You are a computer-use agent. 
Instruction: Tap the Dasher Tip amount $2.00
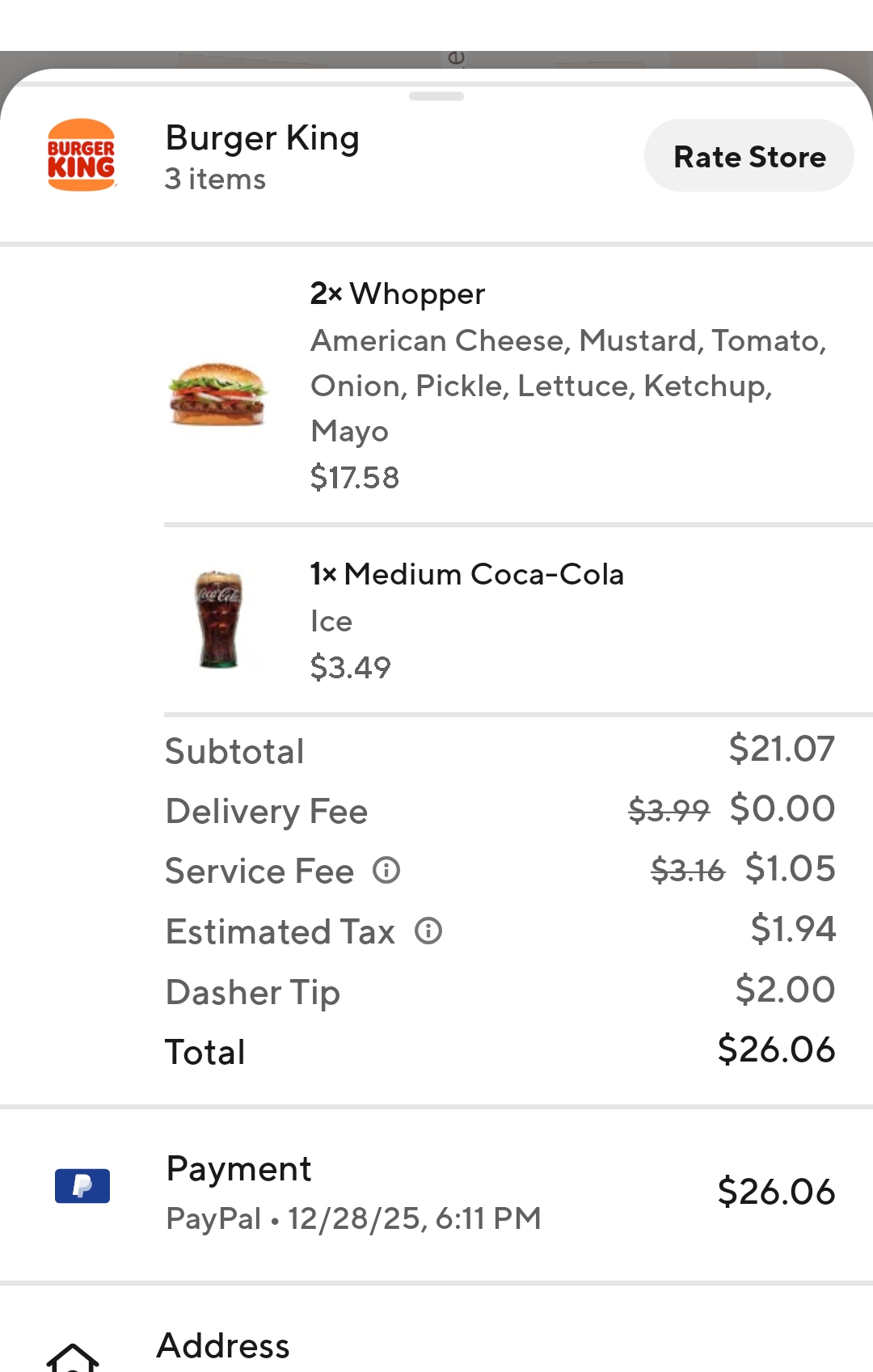tap(785, 990)
